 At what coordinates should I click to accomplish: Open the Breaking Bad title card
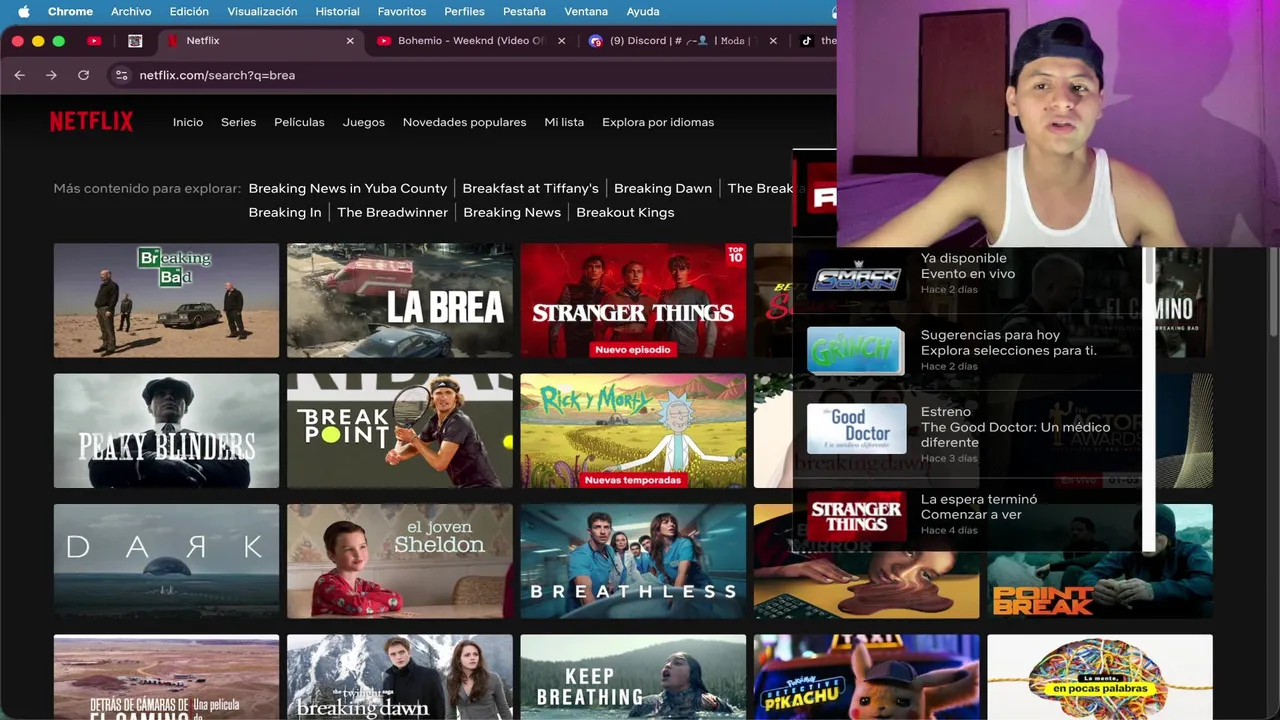166,300
